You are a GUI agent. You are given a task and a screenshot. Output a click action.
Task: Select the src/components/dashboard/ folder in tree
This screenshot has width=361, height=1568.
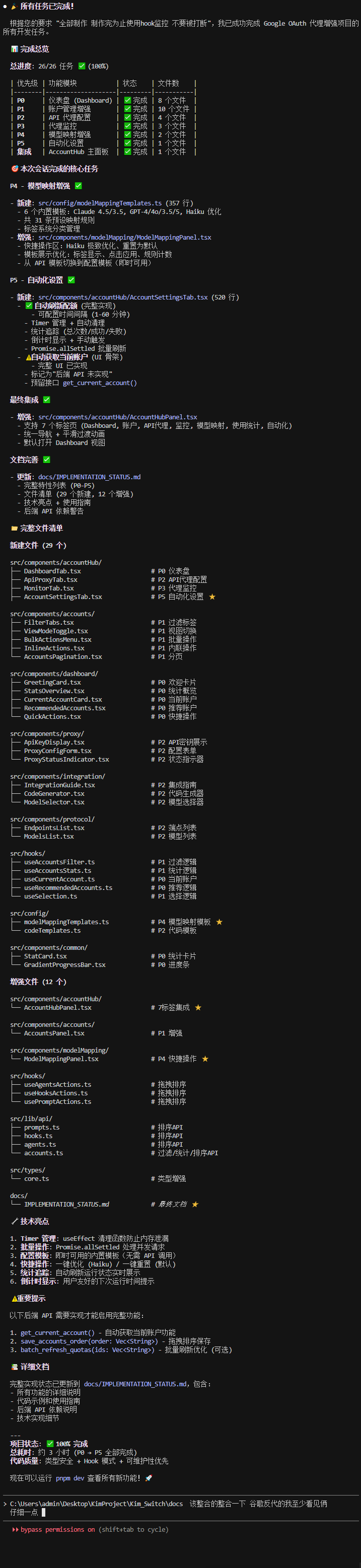click(54, 674)
